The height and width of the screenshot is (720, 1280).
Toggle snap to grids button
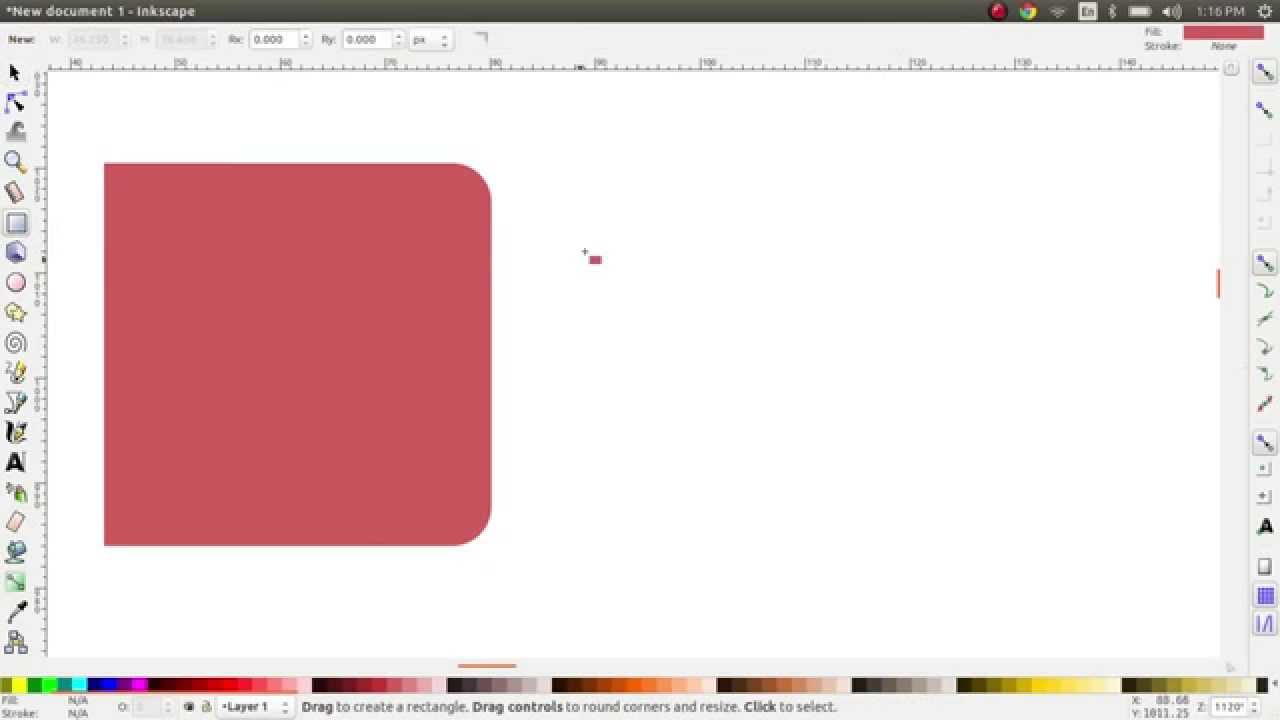(1265, 596)
